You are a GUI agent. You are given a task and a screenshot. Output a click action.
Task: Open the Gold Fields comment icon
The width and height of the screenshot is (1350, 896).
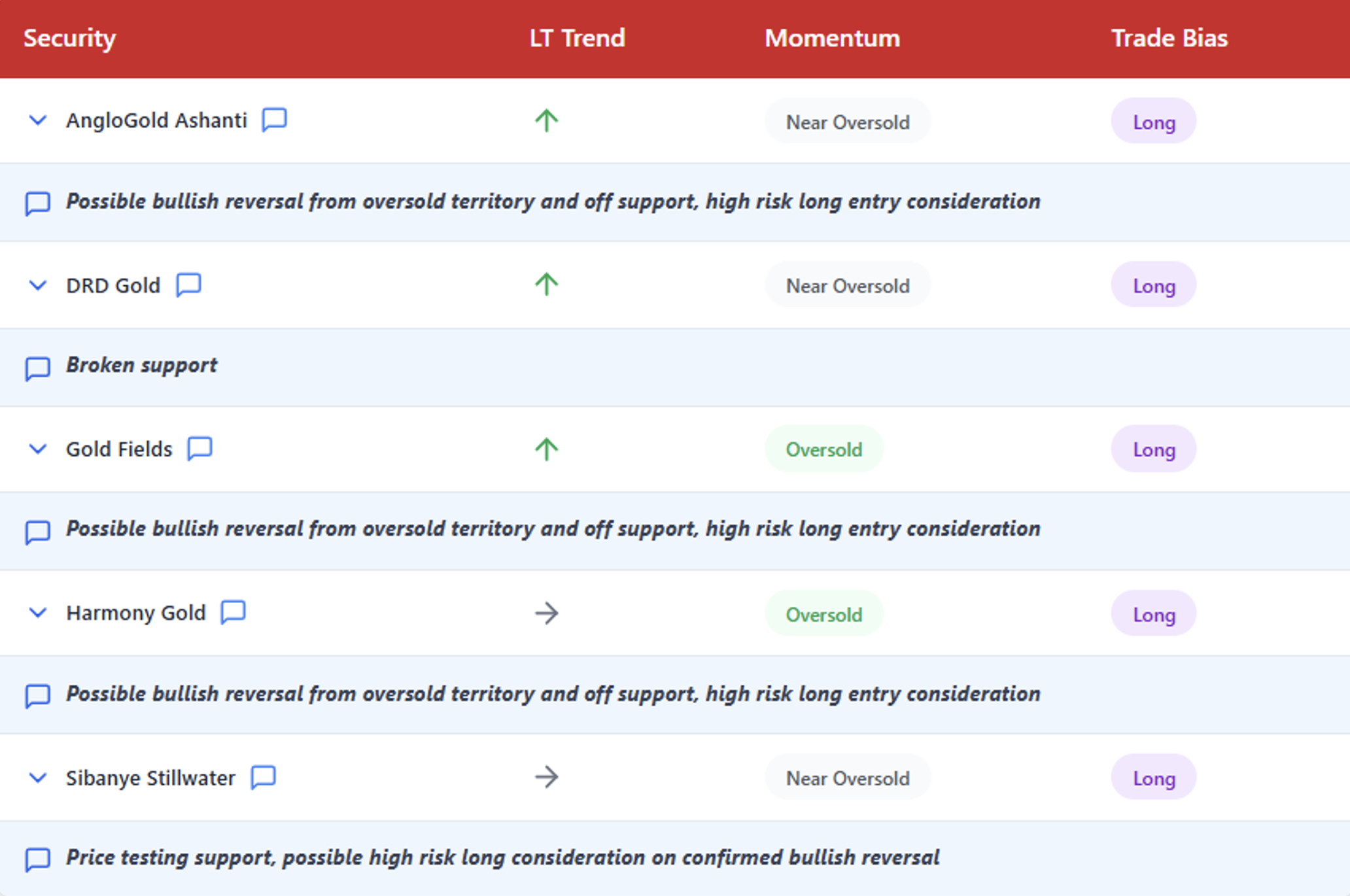(x=199, y=449)
